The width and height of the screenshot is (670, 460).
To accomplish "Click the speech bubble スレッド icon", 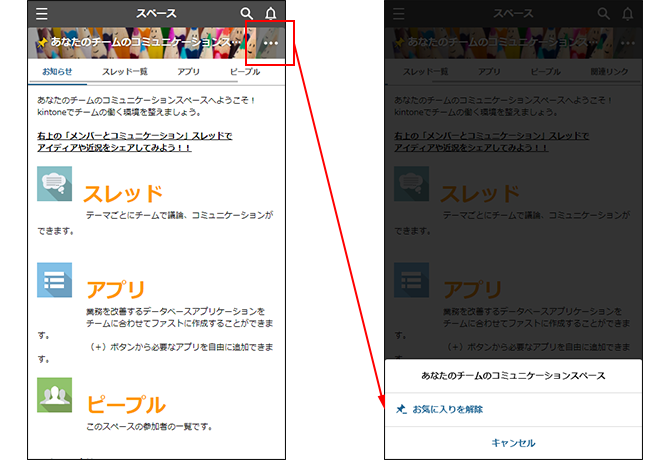I will pyautogui.click(x=54, y=184).
